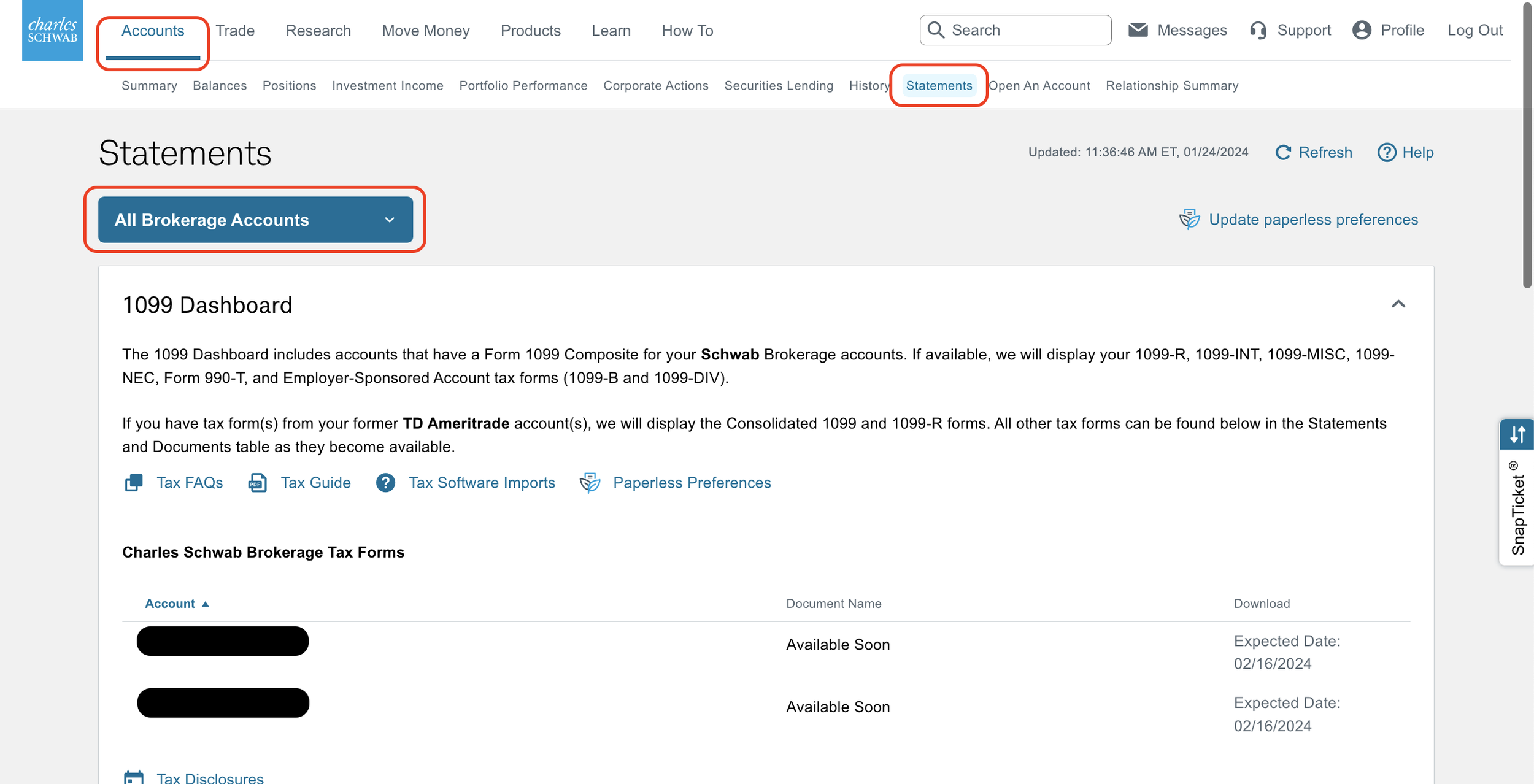Click in the Search field
1534x784 pixels.
point(1026,30)
